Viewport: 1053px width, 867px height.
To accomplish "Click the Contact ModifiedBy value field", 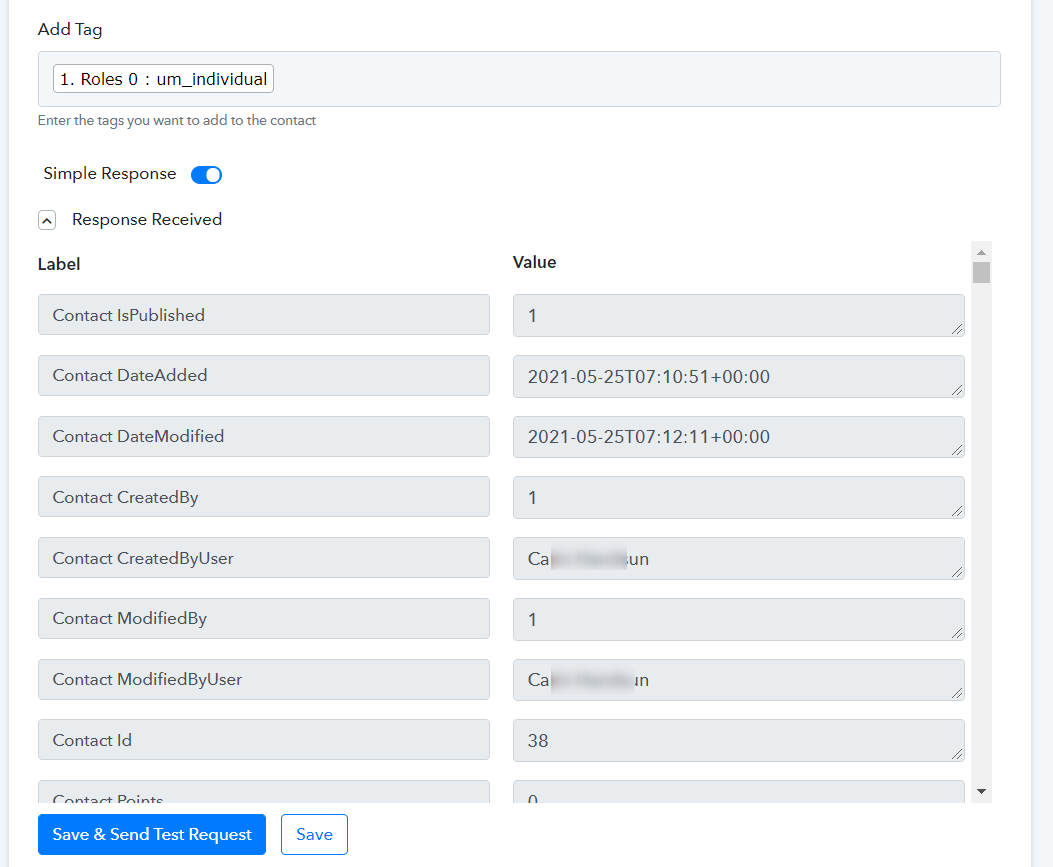I will point(739,619).
